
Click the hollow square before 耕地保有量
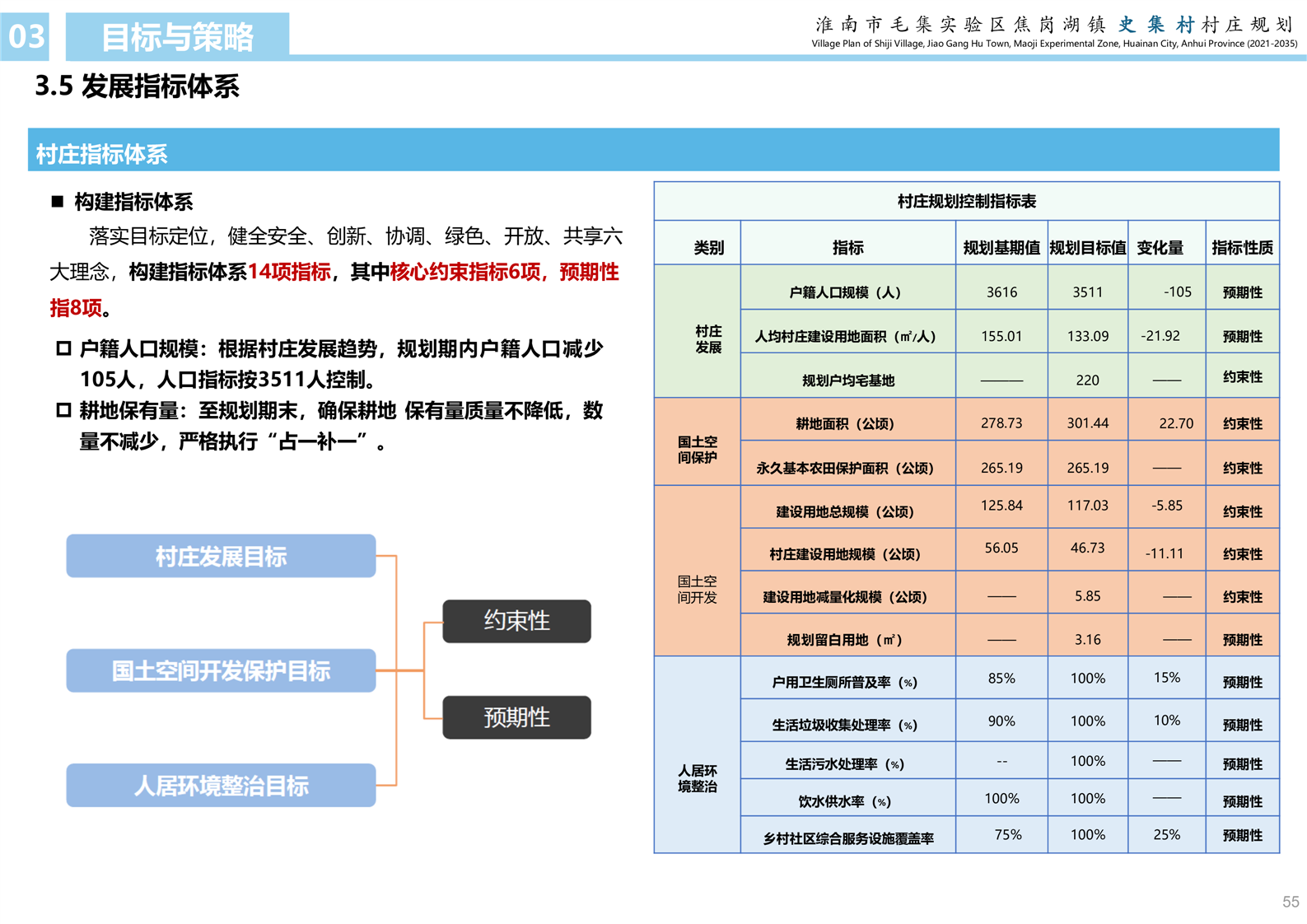point(63,410)
